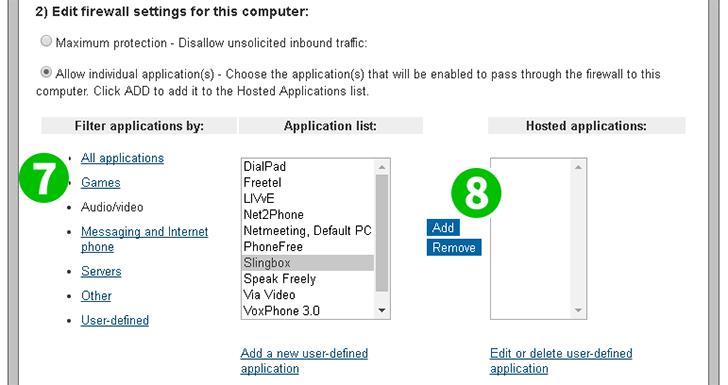Click Application list scroll down arrow
Image resolution: width=728 pixels, height=385 pixels.
[x=382, y=310]
